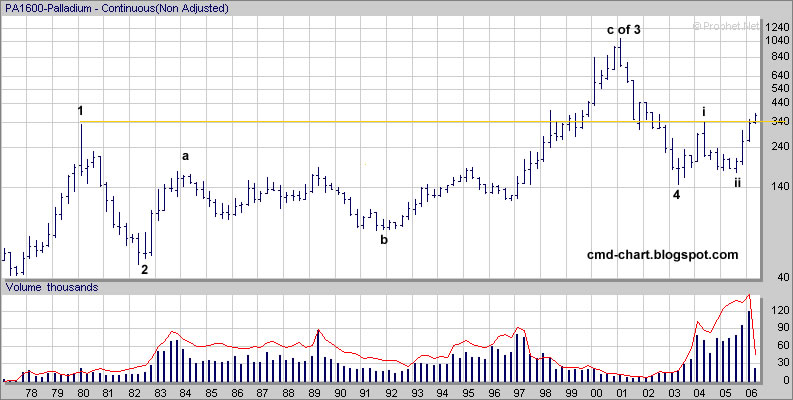793x400 pixels.
Task: Click wave label '2' at 1982 low
Action: 144,270
